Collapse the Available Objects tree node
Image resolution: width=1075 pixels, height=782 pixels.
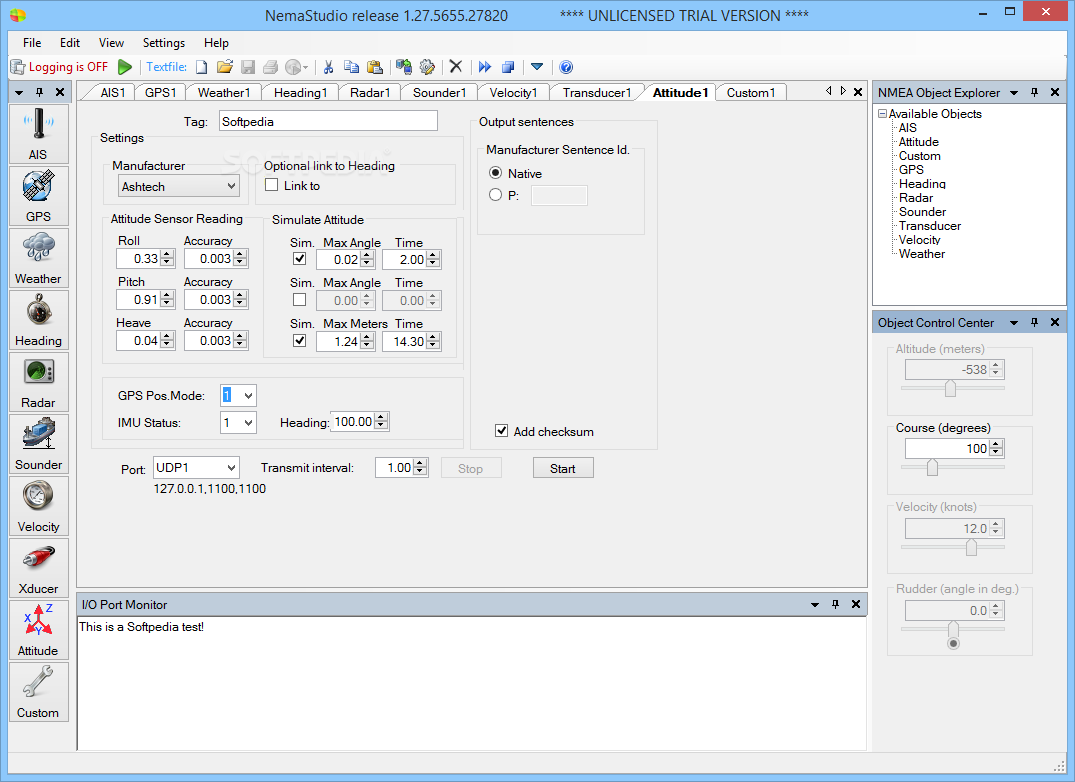coord(883,114)
